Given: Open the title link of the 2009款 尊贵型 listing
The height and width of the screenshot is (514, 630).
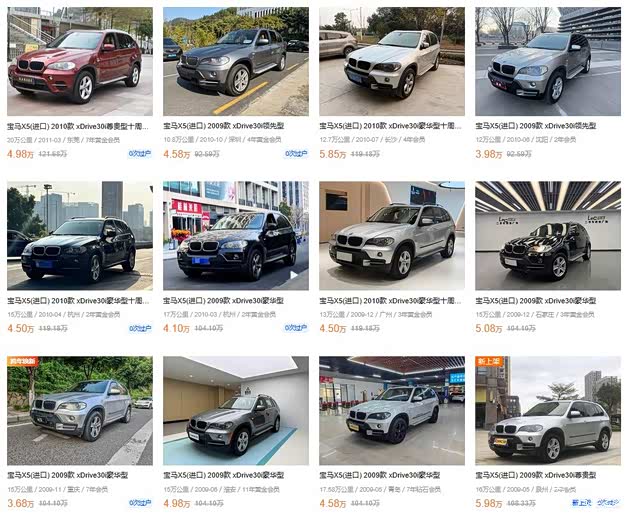Looking at the screenshot, I should pyautogui.click(x=536, y=475).
